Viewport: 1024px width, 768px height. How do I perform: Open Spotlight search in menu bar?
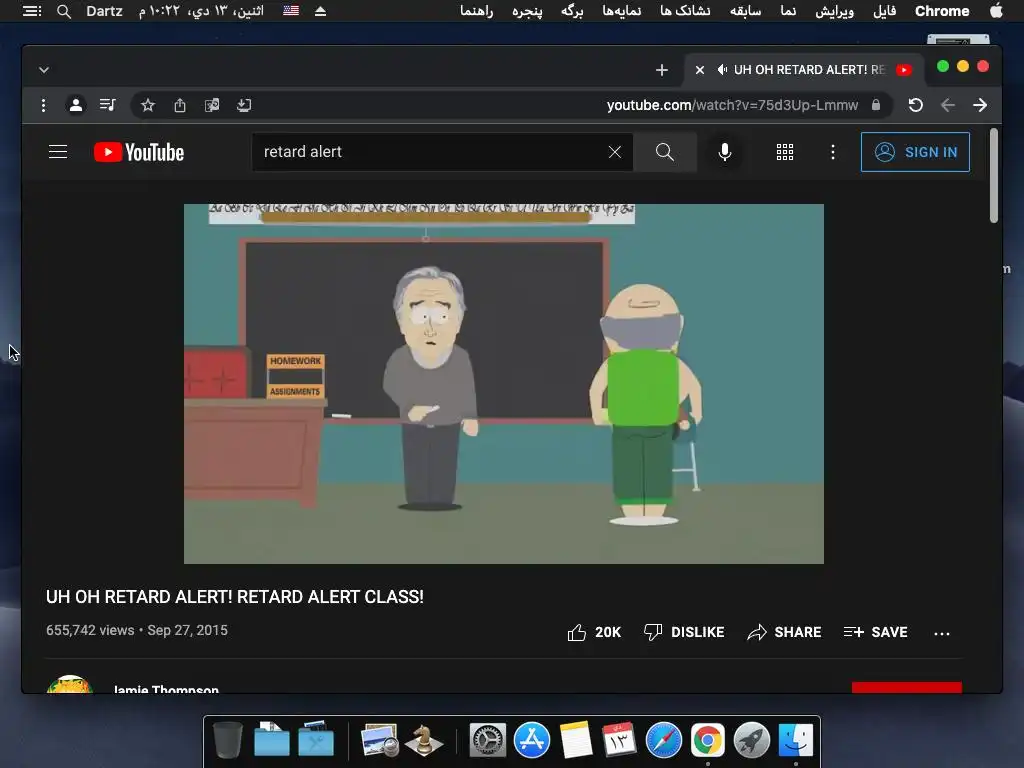63,11
